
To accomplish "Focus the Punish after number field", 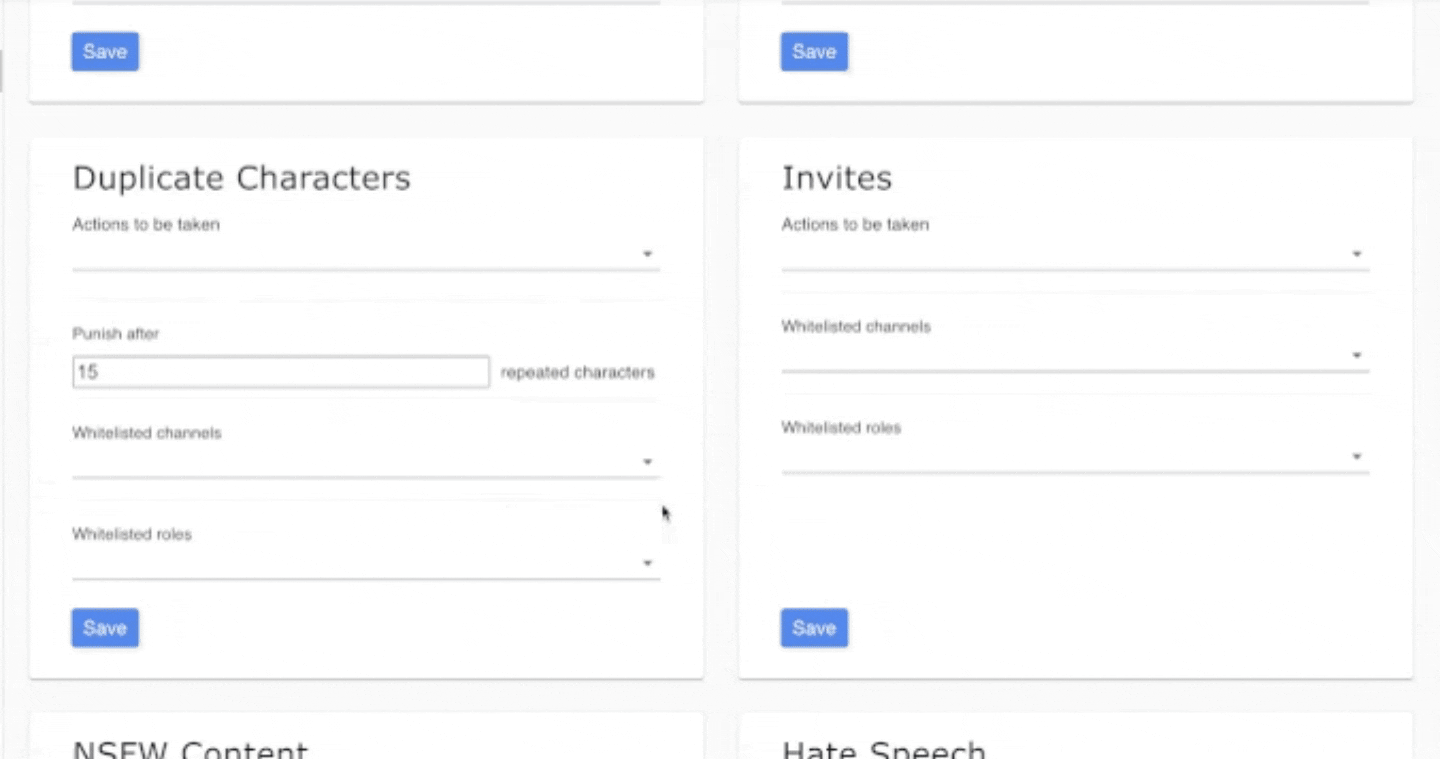I will coord(281,372).
